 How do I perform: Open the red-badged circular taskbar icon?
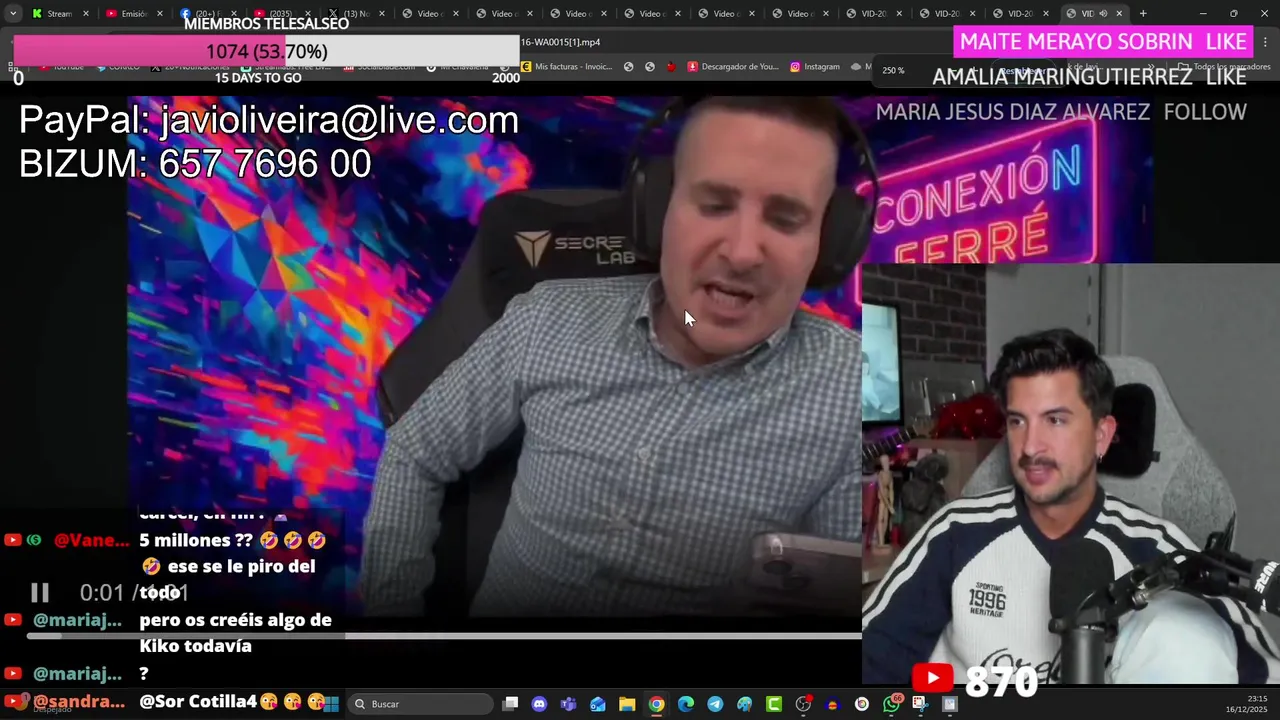tap(803, 704)
